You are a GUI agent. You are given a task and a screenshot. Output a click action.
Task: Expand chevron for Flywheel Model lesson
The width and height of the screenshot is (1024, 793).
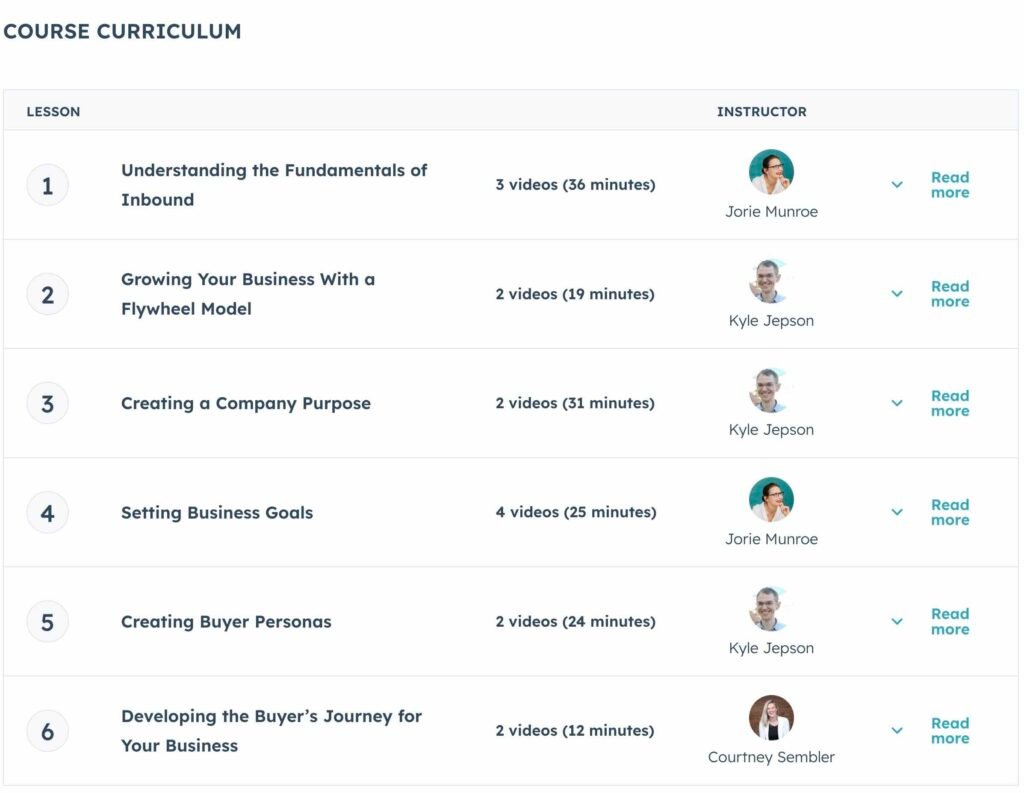[x=897, y=294]
